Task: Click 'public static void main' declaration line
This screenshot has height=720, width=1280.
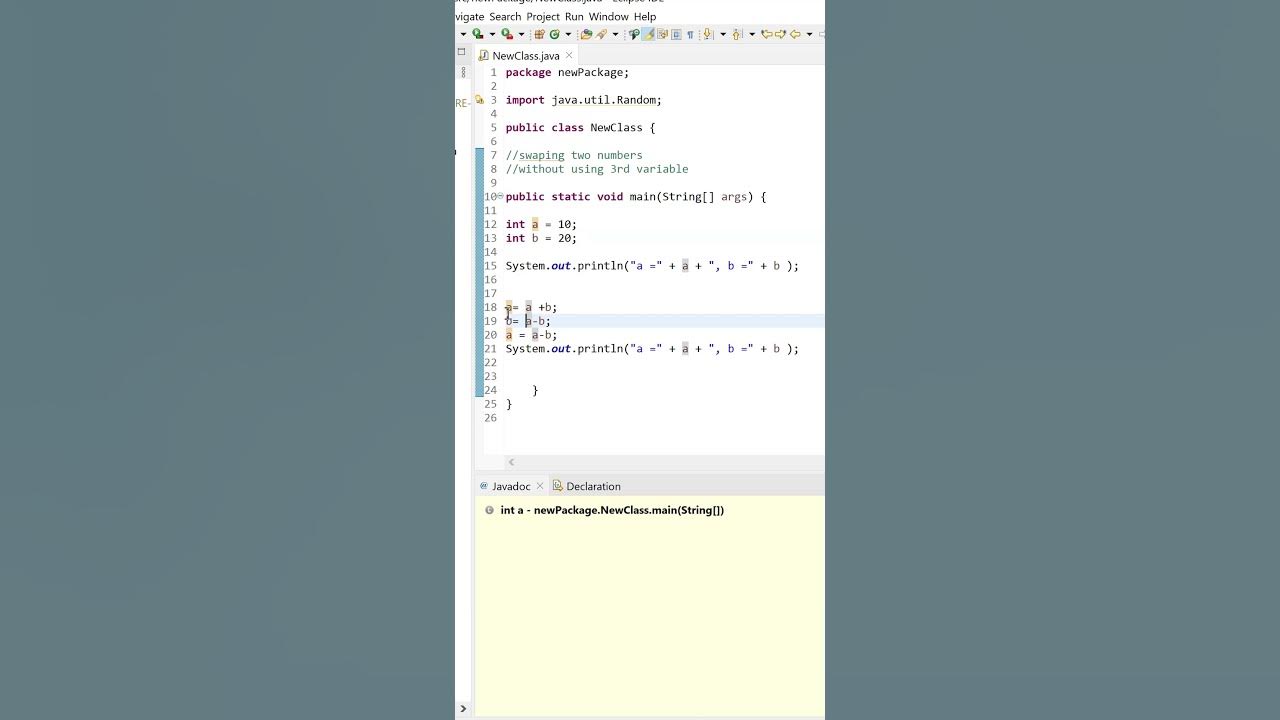Action: [x=636, y=197]
